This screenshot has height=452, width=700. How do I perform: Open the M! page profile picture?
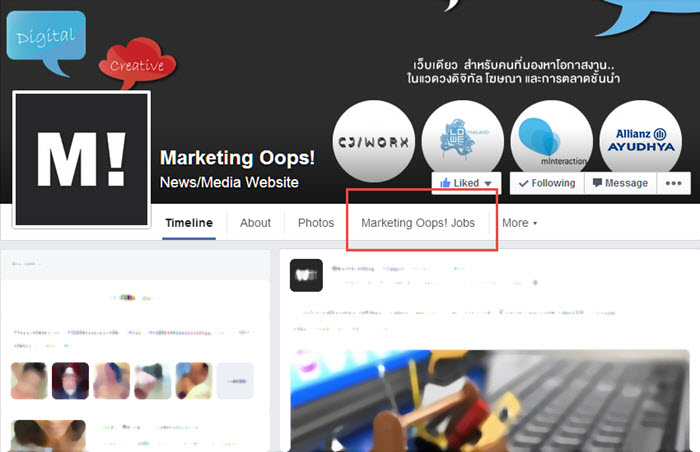(x=82, y=159)
